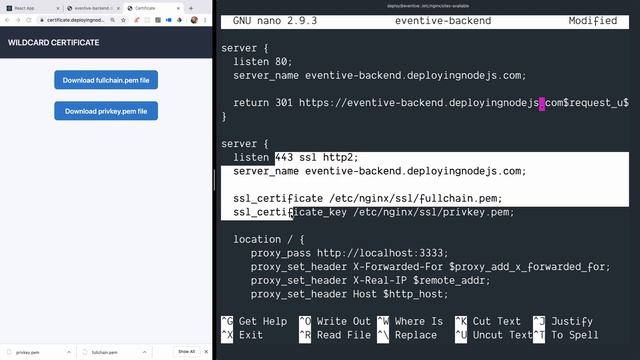640x360 pixels.
Task: Open the Chrome profile avatar
Action: pos(194,20)
